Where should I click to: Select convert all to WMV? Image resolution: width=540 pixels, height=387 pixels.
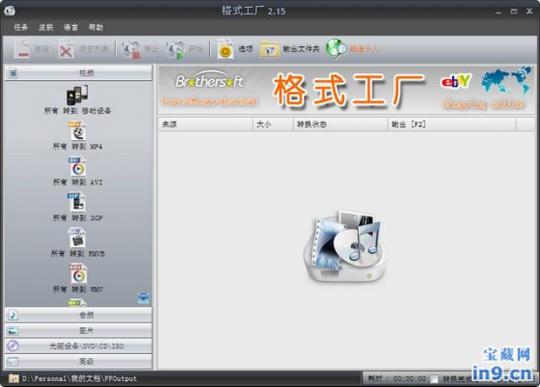(78, 279)
